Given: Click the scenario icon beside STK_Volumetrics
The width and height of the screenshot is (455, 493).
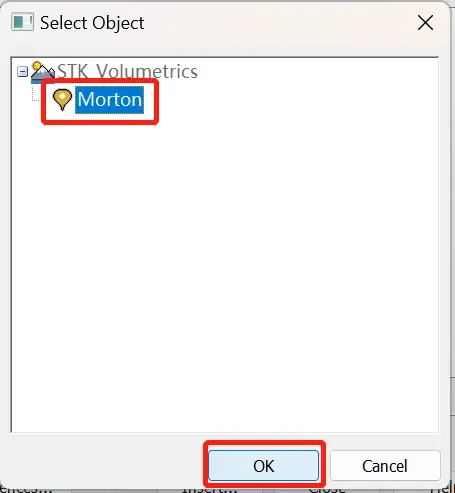Looking at the screenshot, I should tap(43, 72).
